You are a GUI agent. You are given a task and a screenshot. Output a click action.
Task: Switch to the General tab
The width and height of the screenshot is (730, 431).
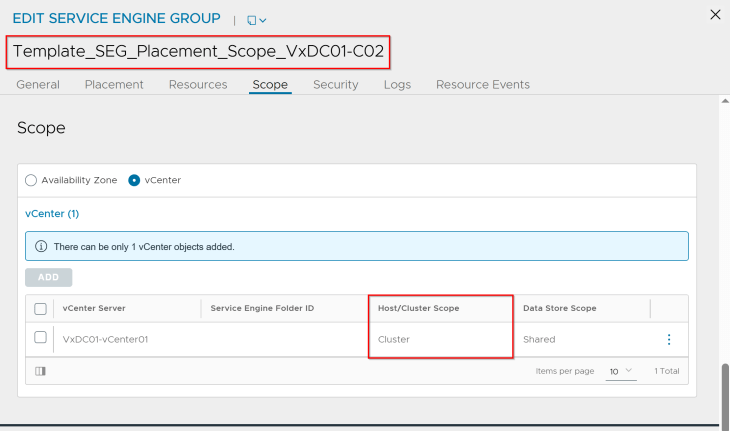point(38,85)
